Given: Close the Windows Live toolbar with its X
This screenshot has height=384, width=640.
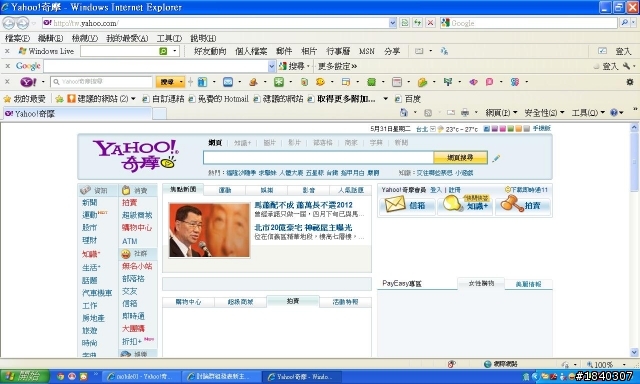Looking at the screenshot, I should pos(7,51).
